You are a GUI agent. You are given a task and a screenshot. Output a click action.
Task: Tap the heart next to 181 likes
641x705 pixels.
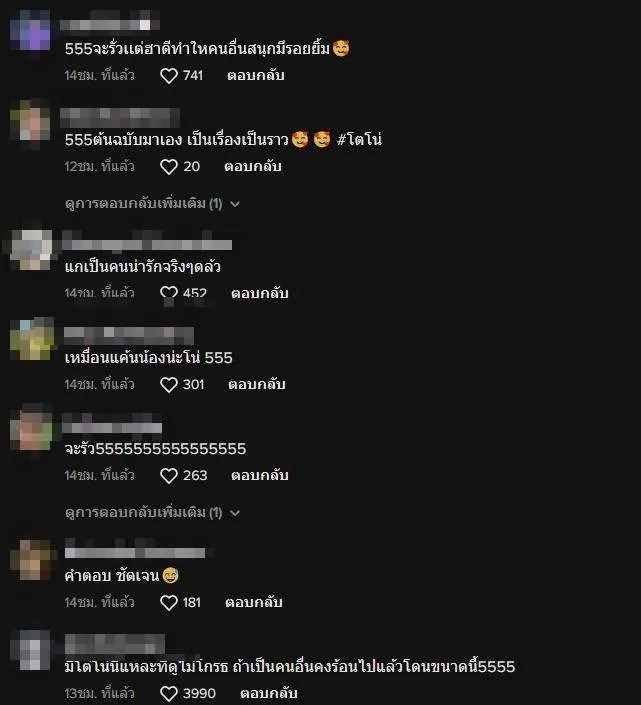pos(169,602)
